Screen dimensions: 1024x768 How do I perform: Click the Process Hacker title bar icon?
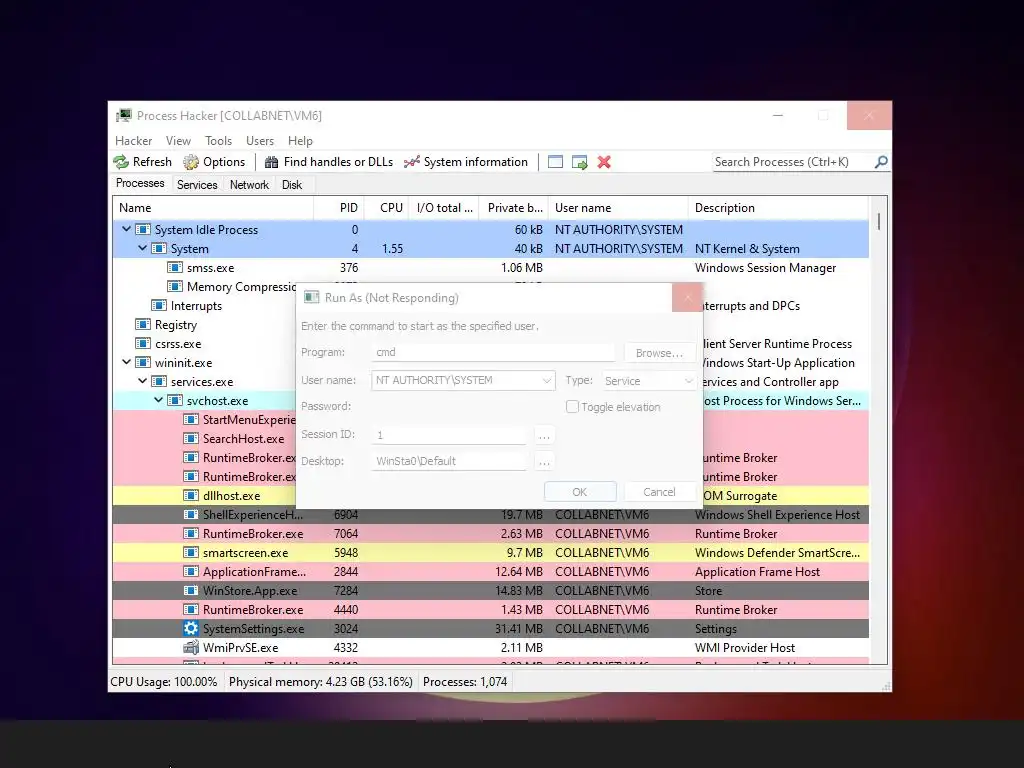[123, 116]
